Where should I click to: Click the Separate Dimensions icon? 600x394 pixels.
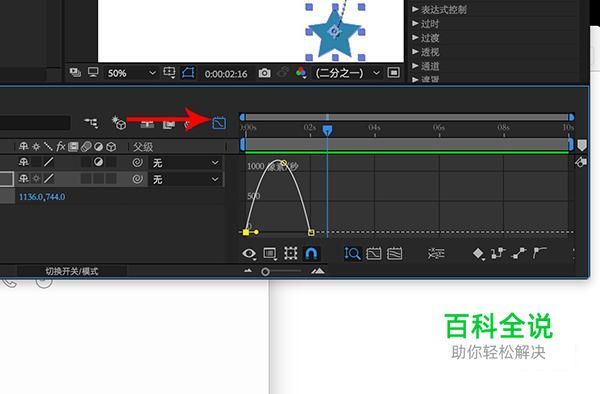[x=436, y=253]
